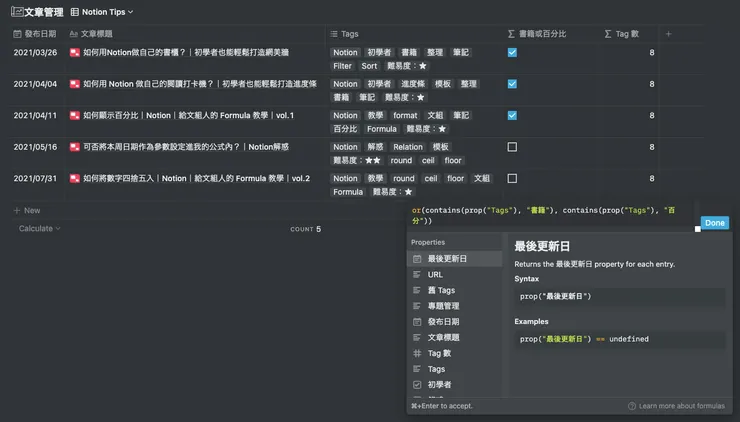This screenshot has width=740, height=422.
Task: Click page icon of the 2021/03/26 article
Action: [x=75, y=52]
